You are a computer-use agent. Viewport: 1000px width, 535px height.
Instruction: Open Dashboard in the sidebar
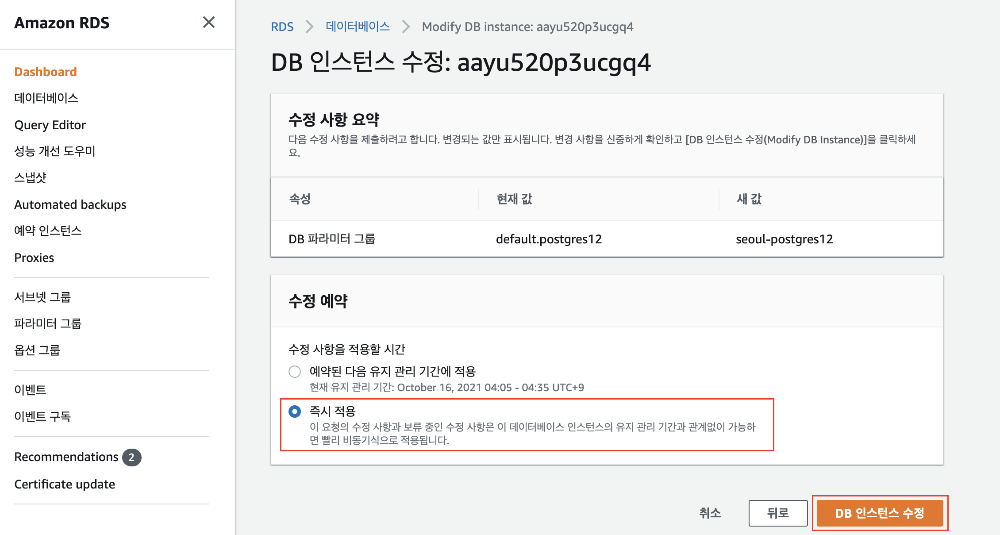click(x=45, y=71)
